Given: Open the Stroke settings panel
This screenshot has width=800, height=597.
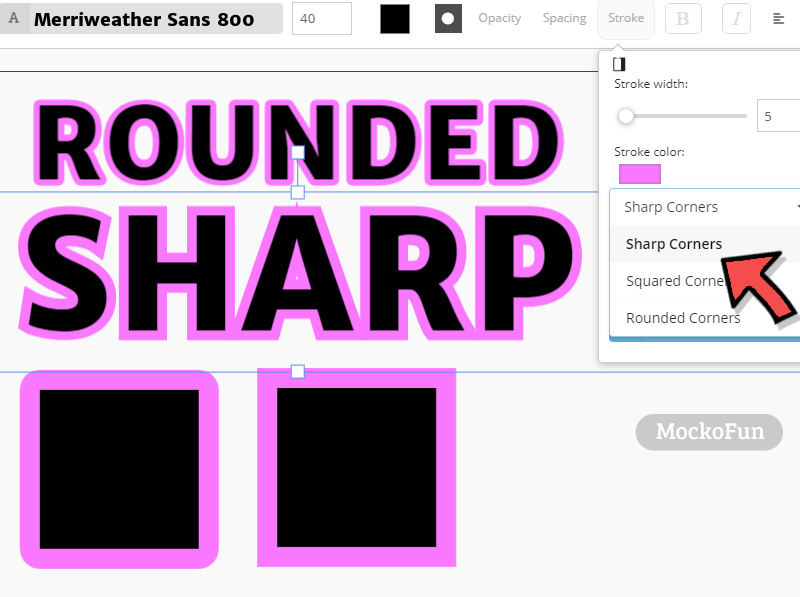Looking at the screenshot, I should click(625, 17).
